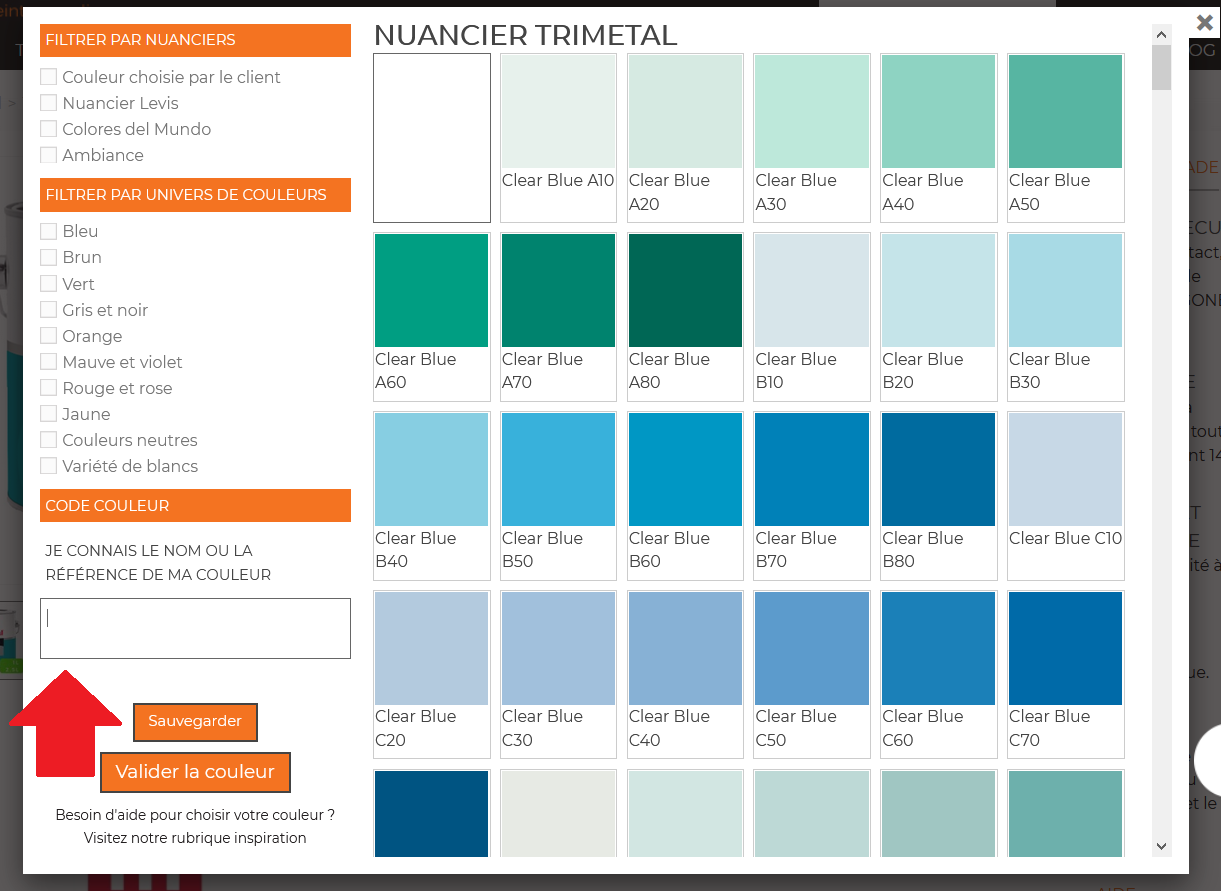Pick the Clear Blue C70 color
This screenshot has width=1221, height=891.
1065,649
